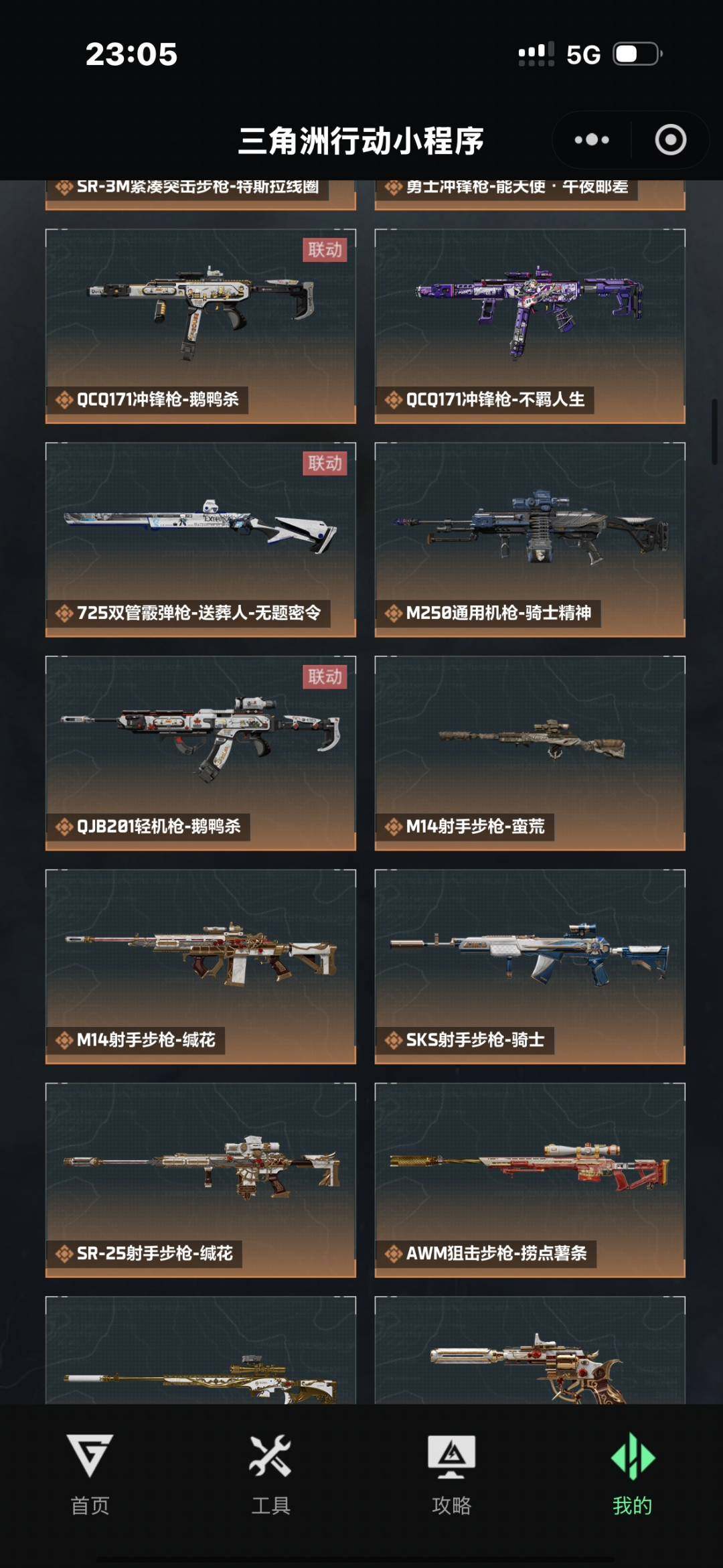Select the 725双管霰弹枪-送葬人 shotgun skin
The image size is (723, 1568).
[201, 539]
